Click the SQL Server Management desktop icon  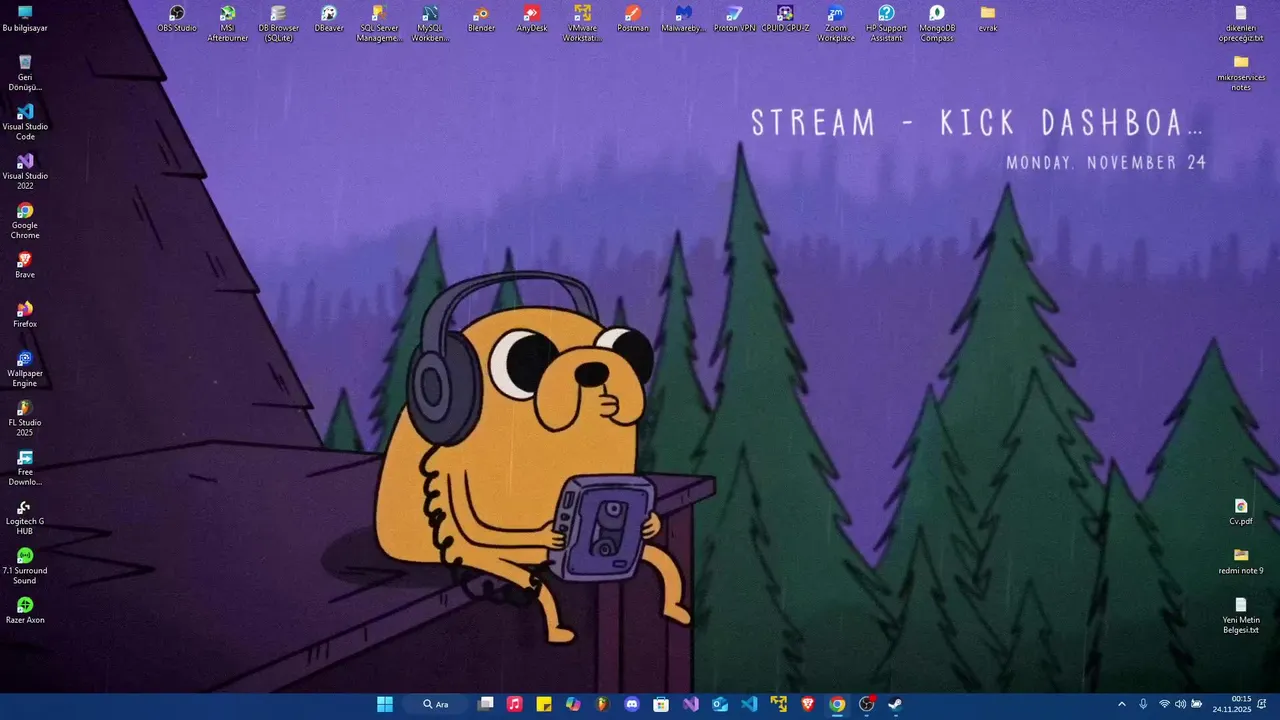click(380, 24)
